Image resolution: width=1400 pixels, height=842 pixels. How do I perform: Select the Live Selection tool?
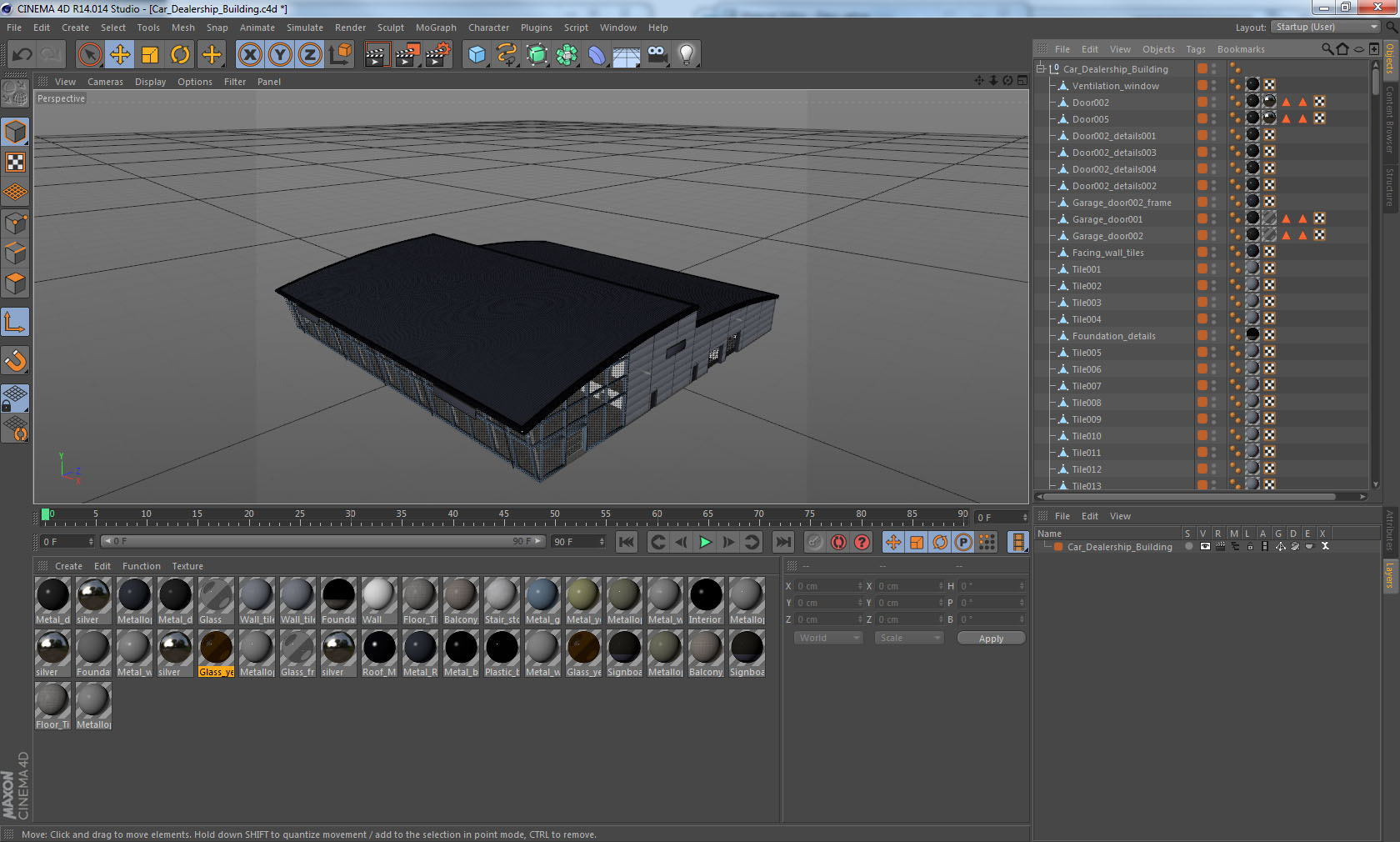[90, 55]
